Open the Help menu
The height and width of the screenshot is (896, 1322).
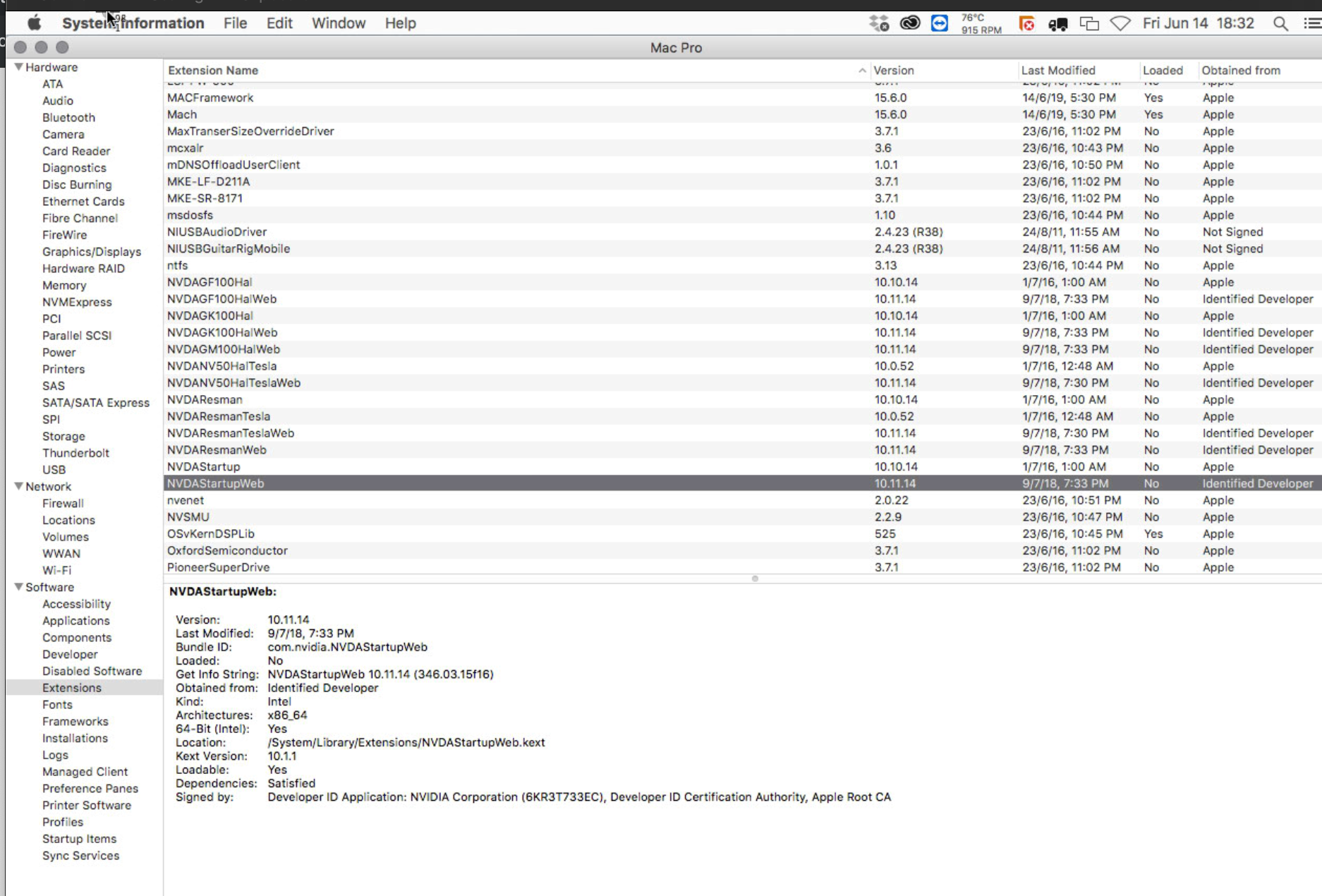[400, 23]
